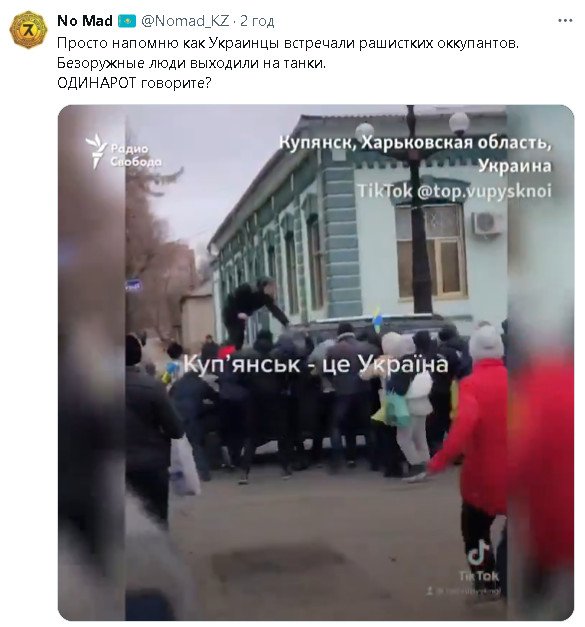Click the small TikTok username watermark at bottom

464,591
